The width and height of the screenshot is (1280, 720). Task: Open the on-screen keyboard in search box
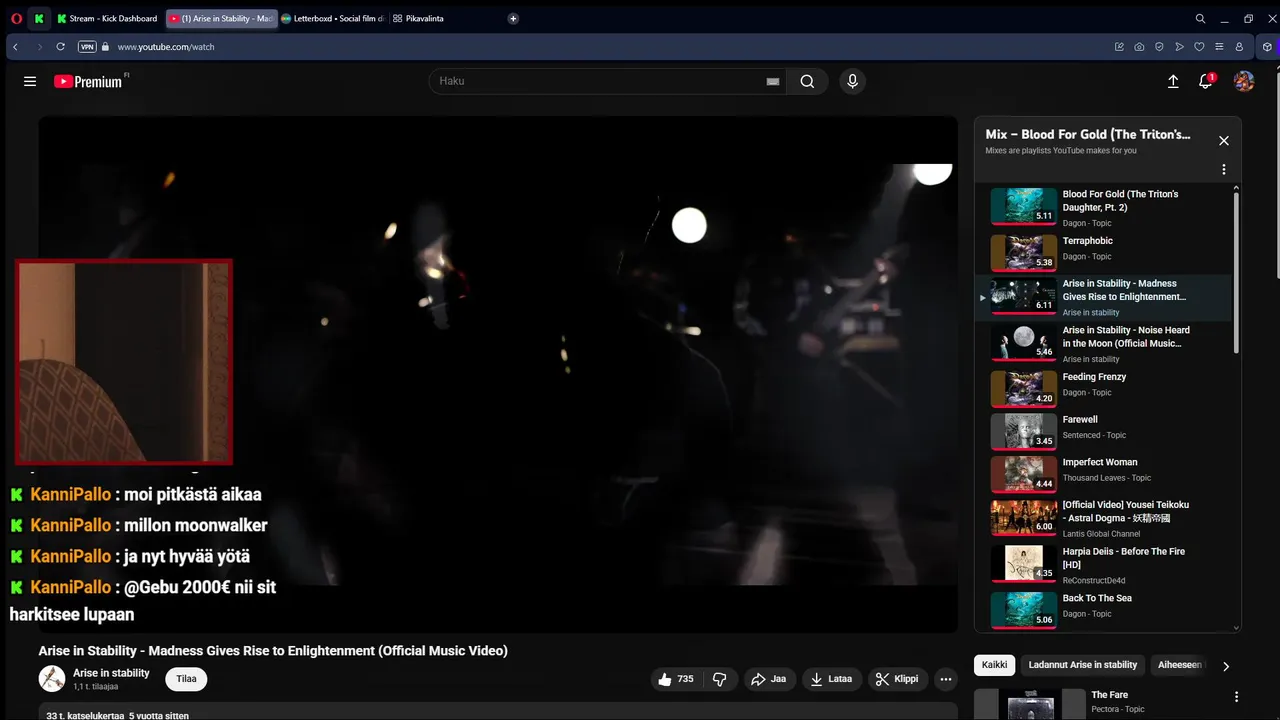point(772,82)
